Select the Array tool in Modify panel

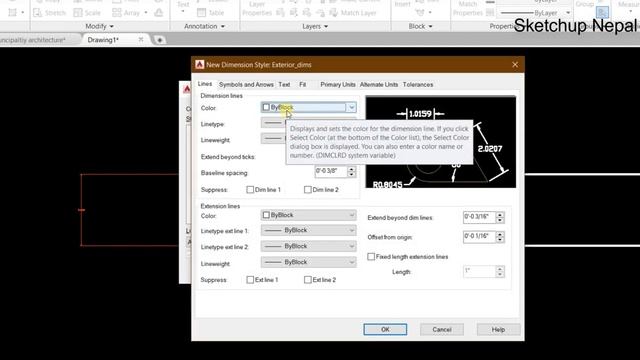click(126, 13)
